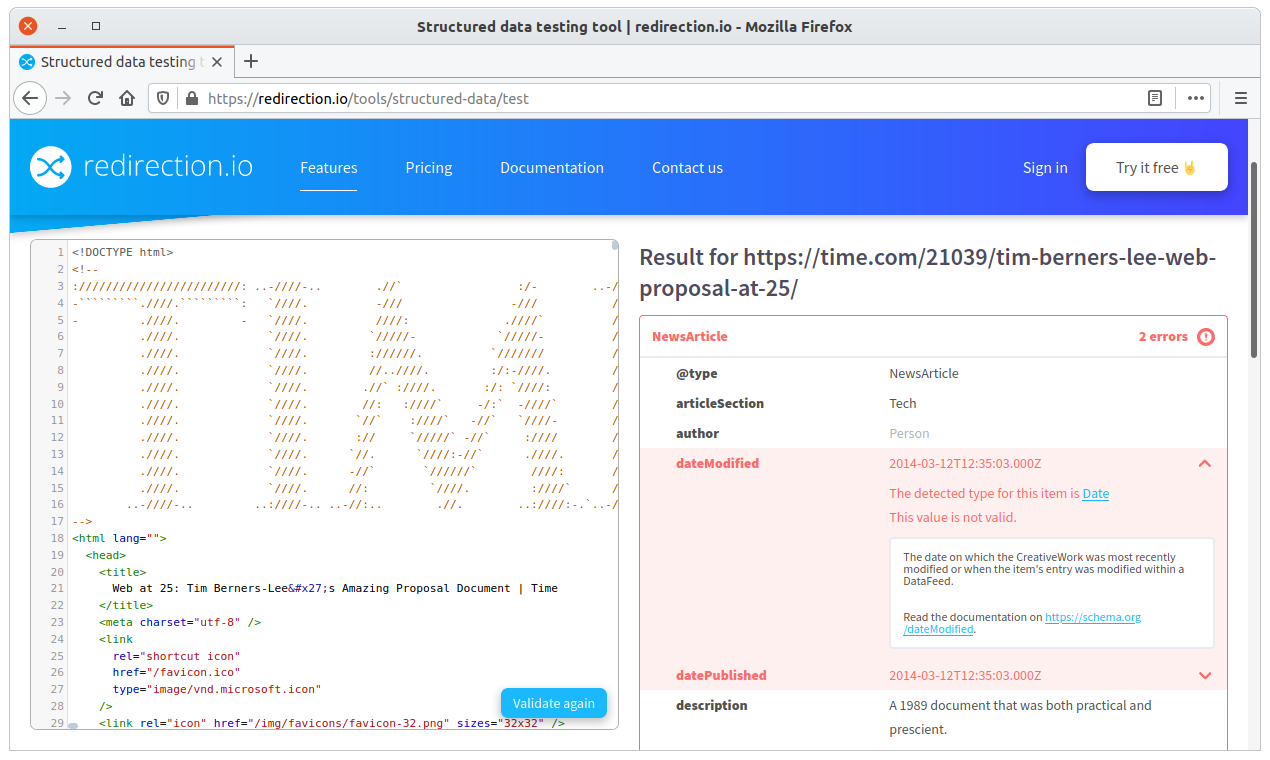The width and height of the screenshot is (1270, 760).
Task: Go to Documentation
Action: coord(552,167)
